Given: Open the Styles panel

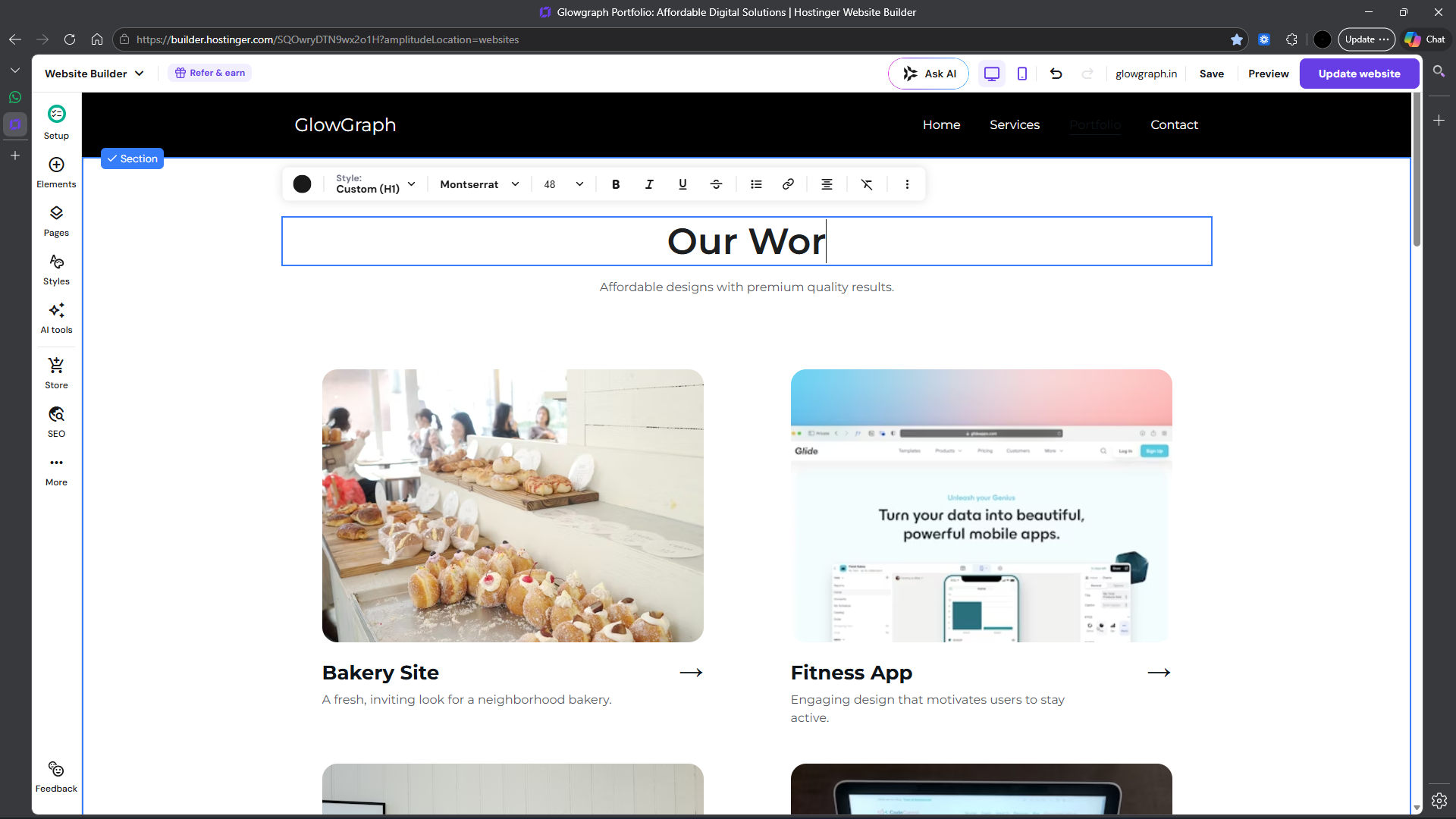Looking at the screenshot, I should click(56, 269).
